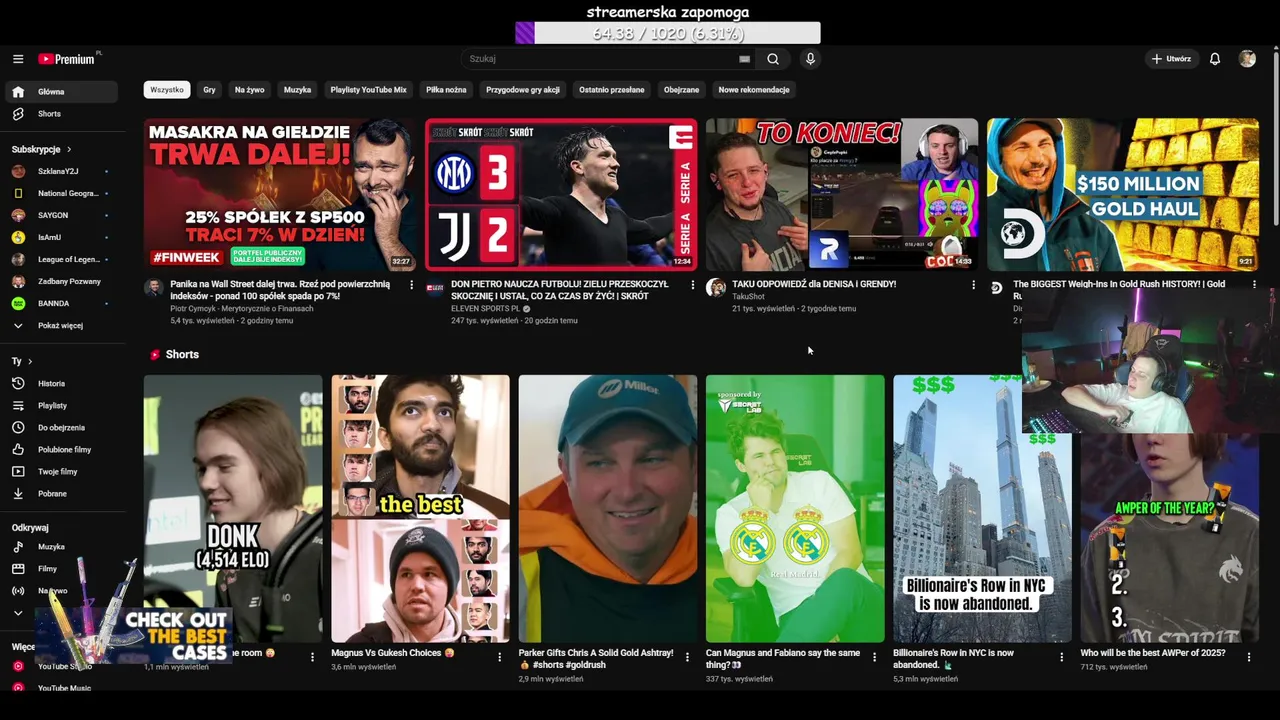
Task: Click the YouTube Premium logo
Action: click(68, 59)
